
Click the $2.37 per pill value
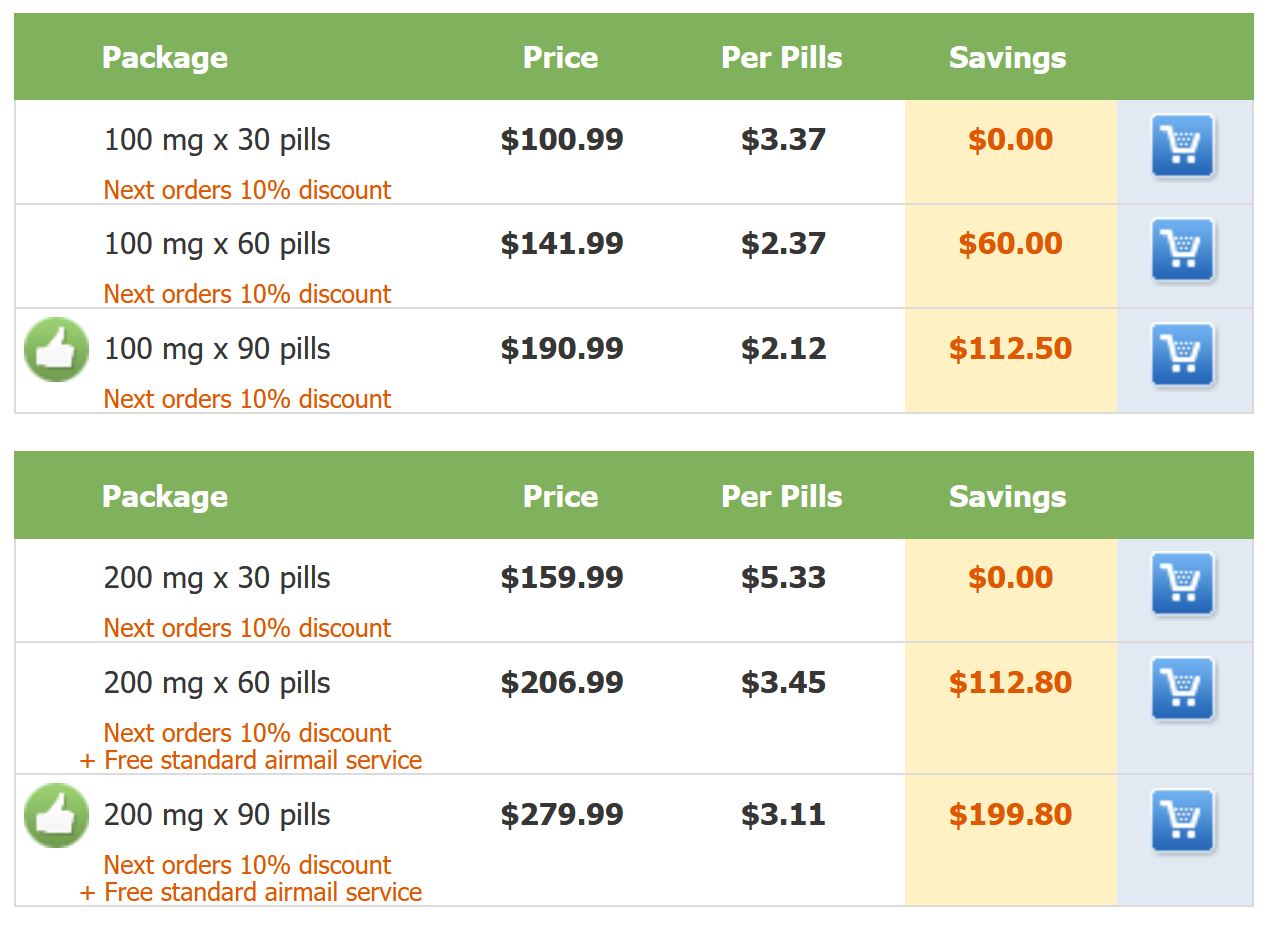(784, 244)
